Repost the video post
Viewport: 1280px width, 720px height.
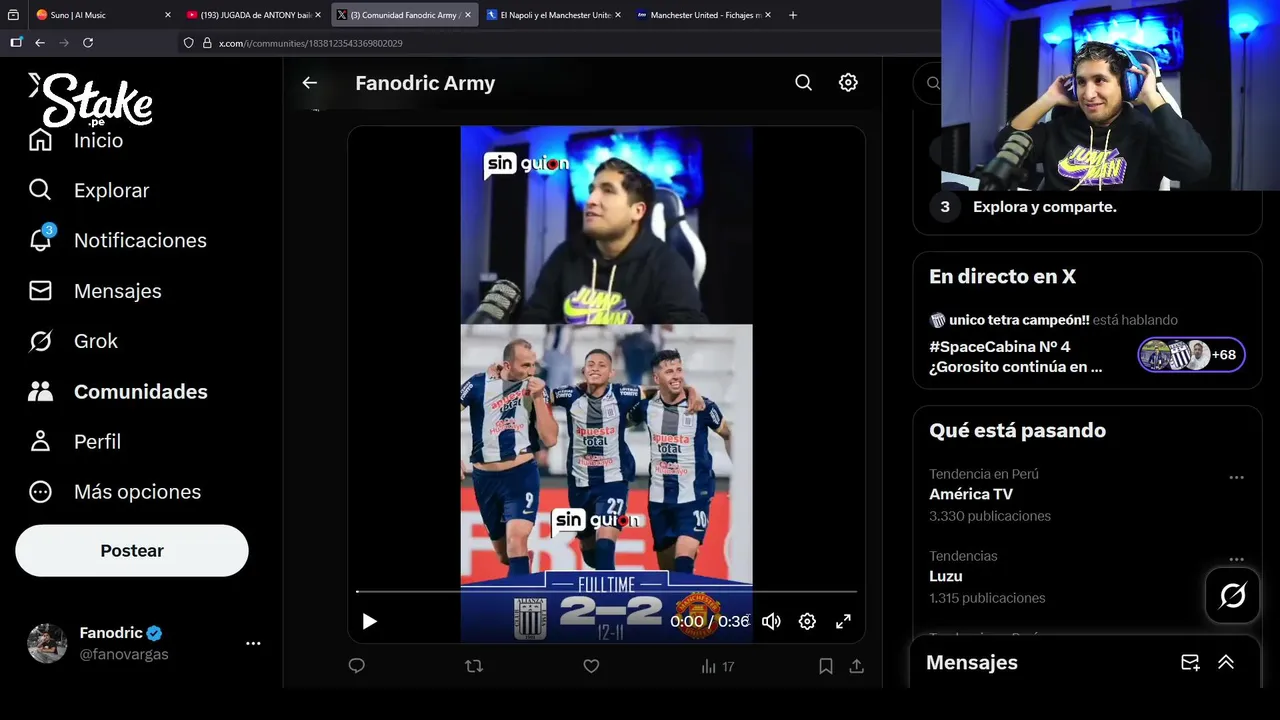[474, 666]
